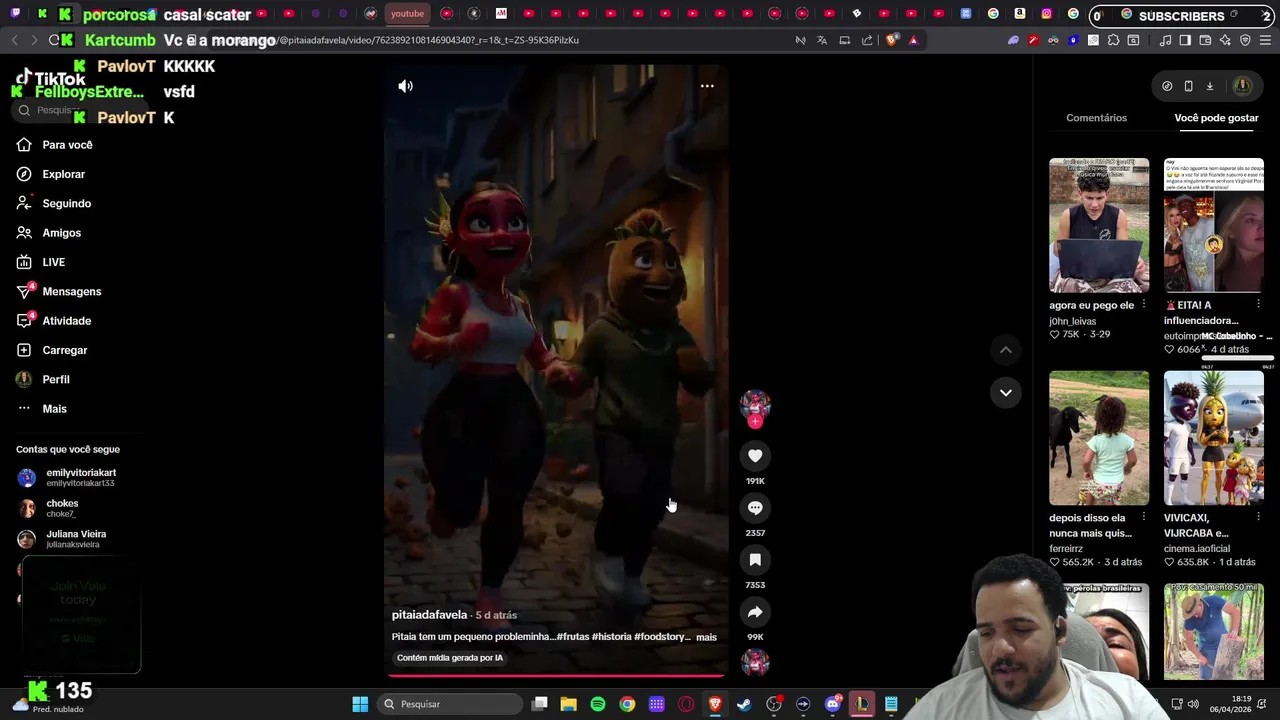Image resolution: width=1280 pixels, height=720 pixels.
Task: Open the TikTok coins icon in top pill
Action: (1167, 87)
